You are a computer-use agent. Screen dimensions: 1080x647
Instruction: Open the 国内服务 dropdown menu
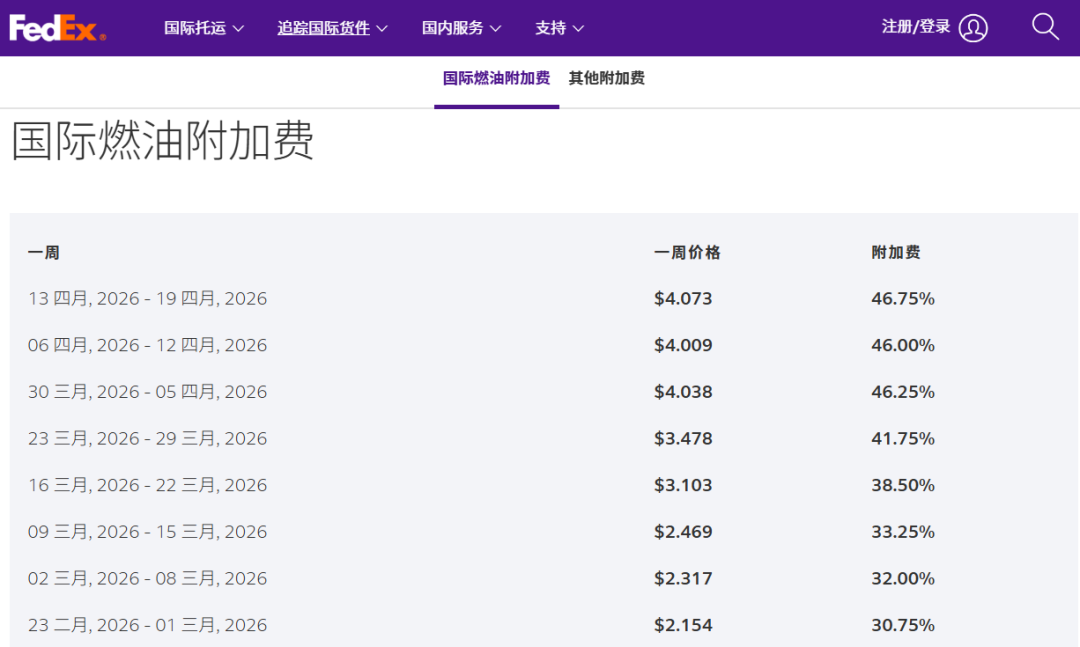(x=461, y=28)
